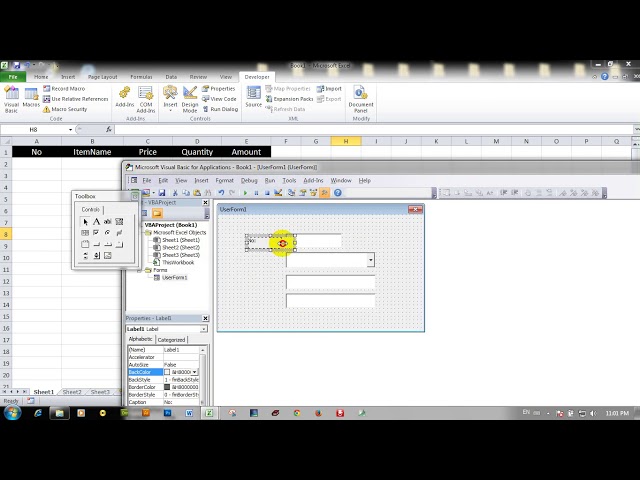Choose the Frame control in the Toolbox
The width and height of the screenshot is (640, 480).
click(x=85, y=244)
